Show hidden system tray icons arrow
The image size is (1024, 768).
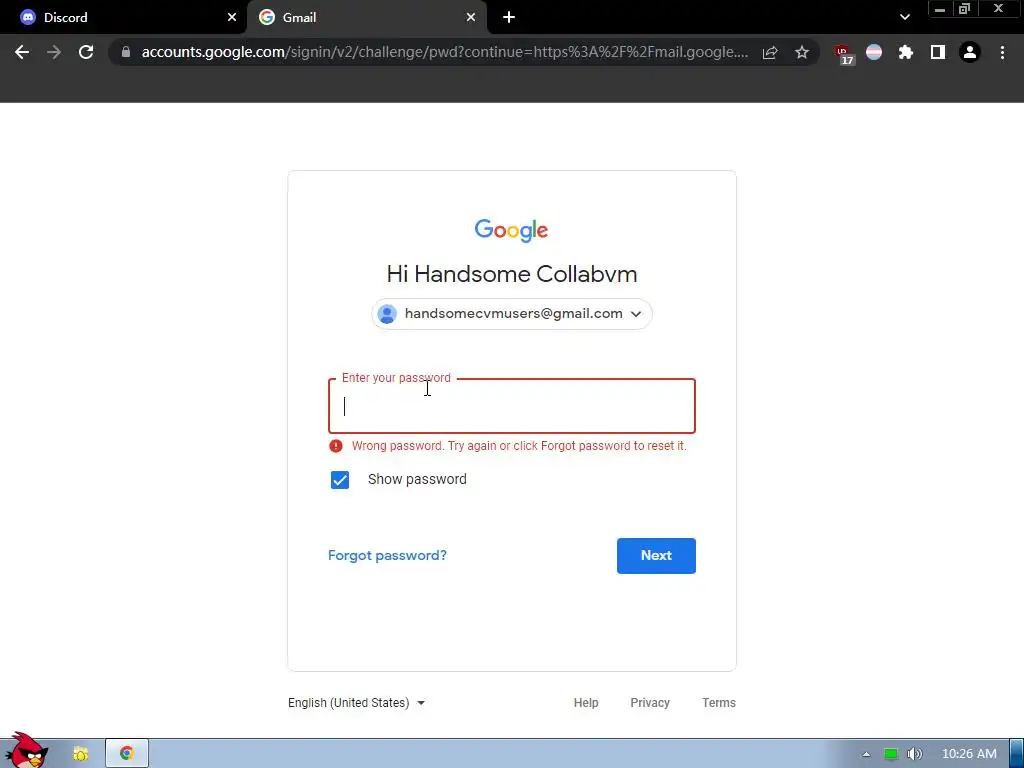click(x=866, y=754)
